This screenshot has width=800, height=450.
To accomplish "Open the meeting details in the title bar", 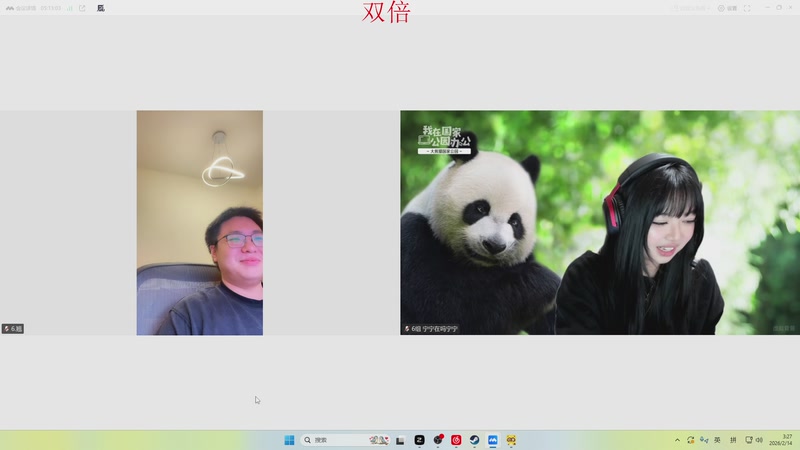I will point(20,8).
